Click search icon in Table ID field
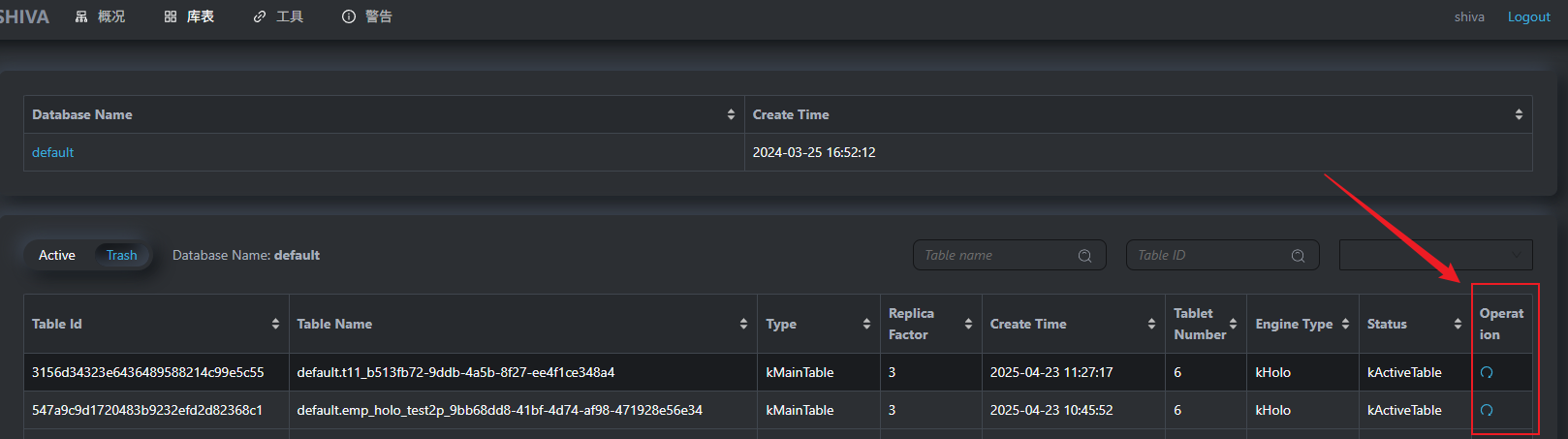This screenshot has width=1568, height=439. [1298, 256]
